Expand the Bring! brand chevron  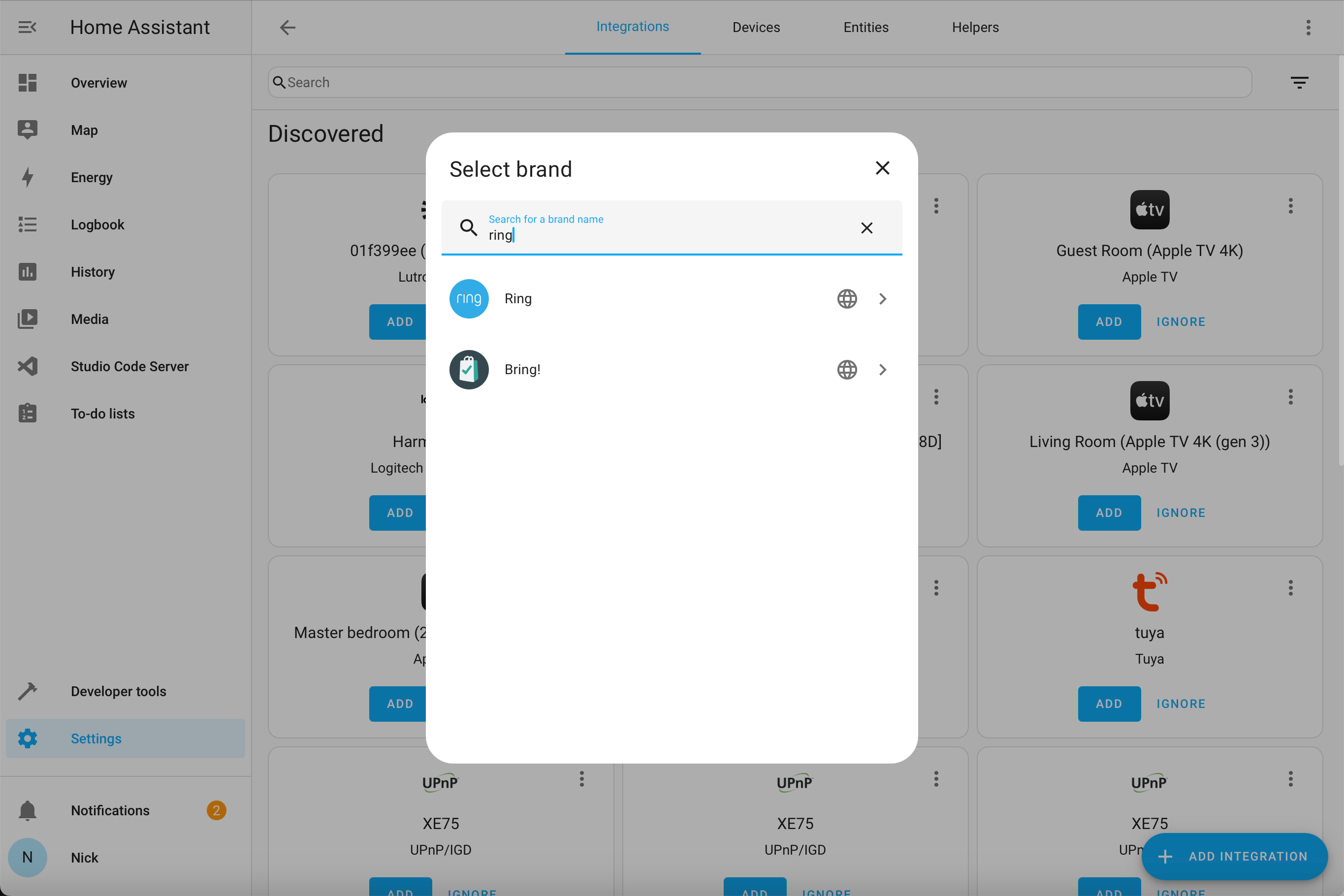(x=882, y=369)
